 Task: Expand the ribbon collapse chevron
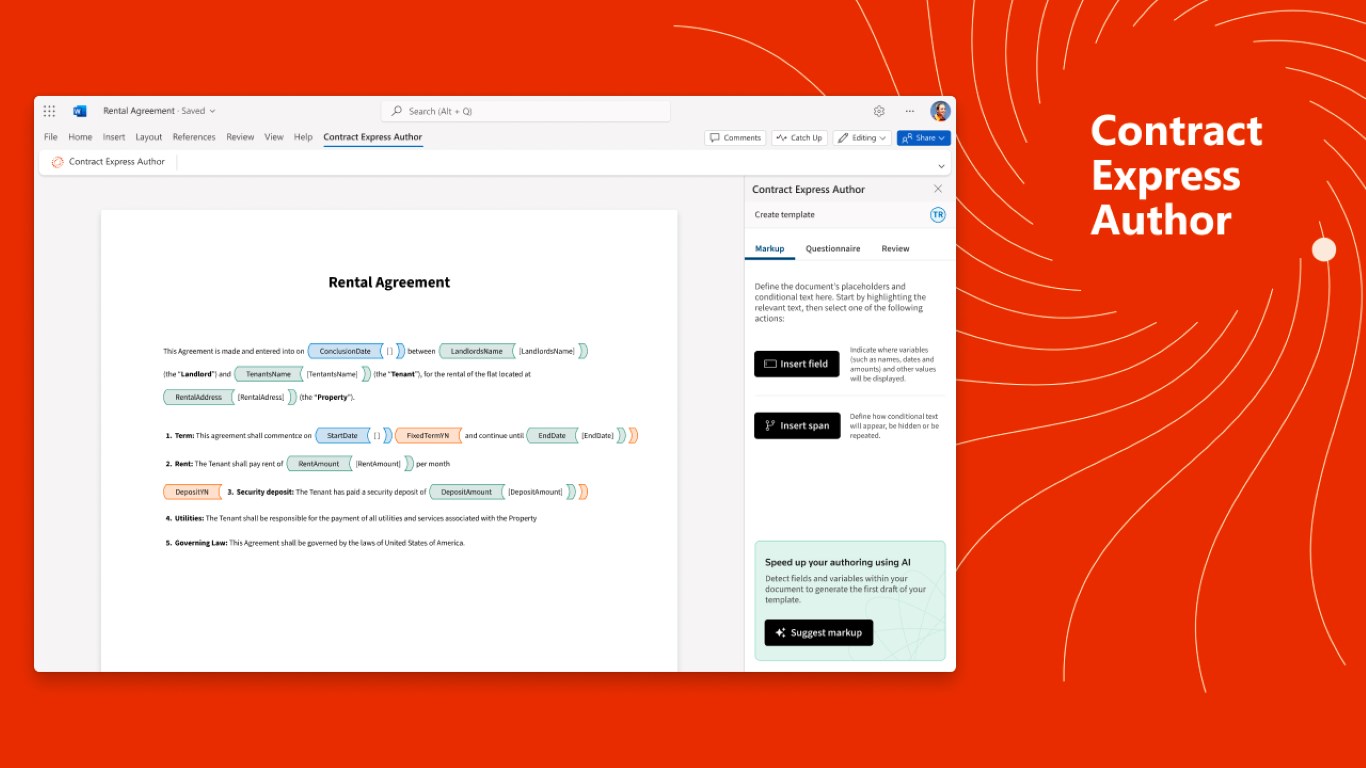coord(941,166)
